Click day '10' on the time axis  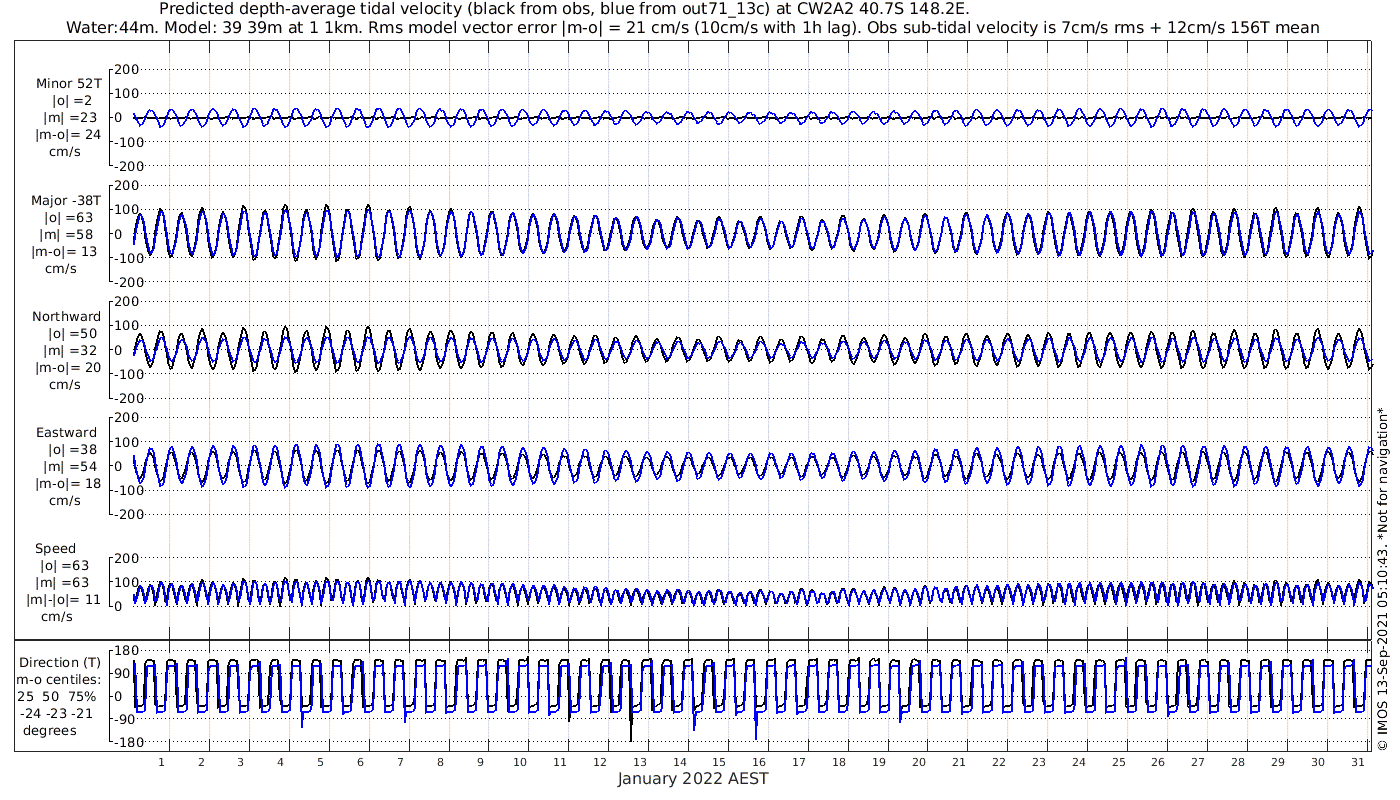[x=520, y=762]
